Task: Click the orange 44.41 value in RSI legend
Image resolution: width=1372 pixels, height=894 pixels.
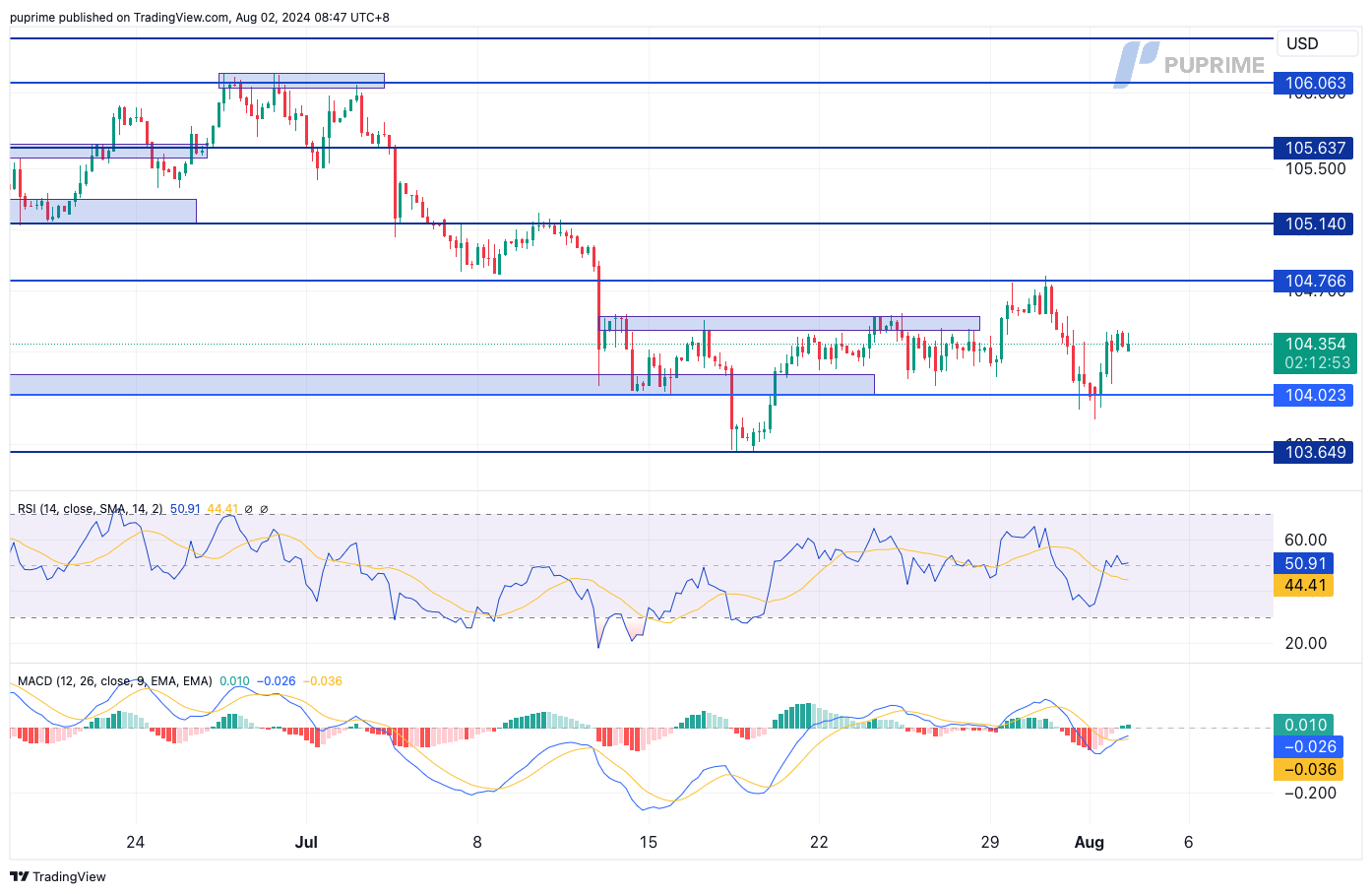Action: click(x=222, y=509)
